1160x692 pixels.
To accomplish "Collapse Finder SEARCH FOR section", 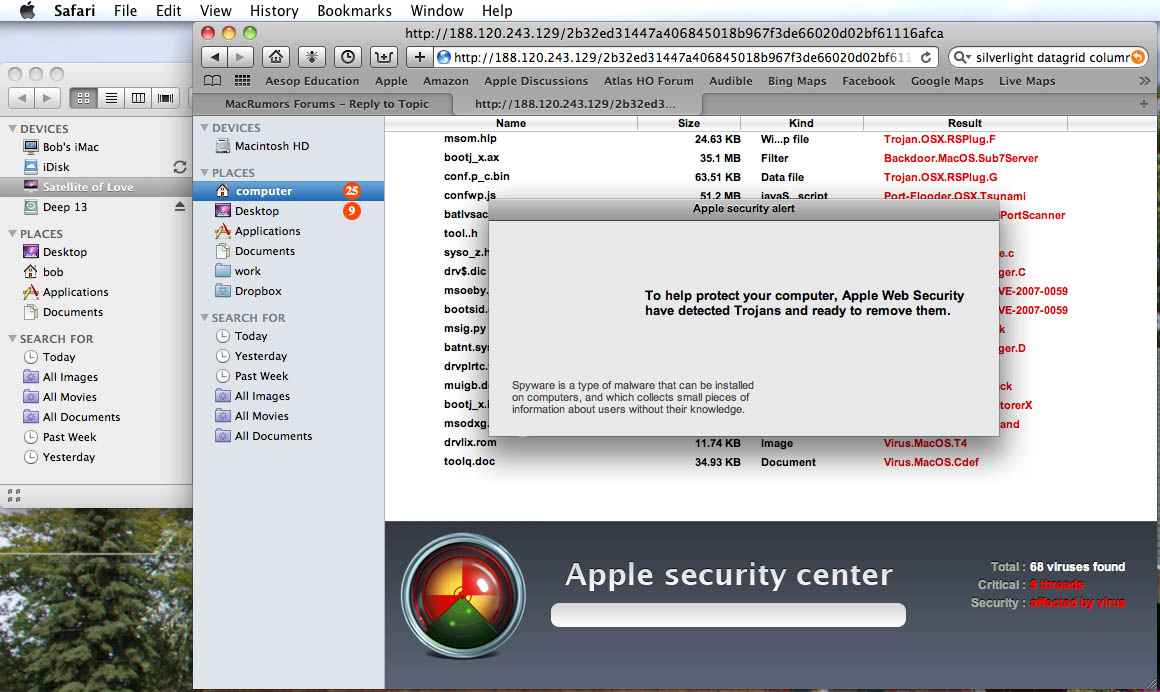I will pos(12,339).
